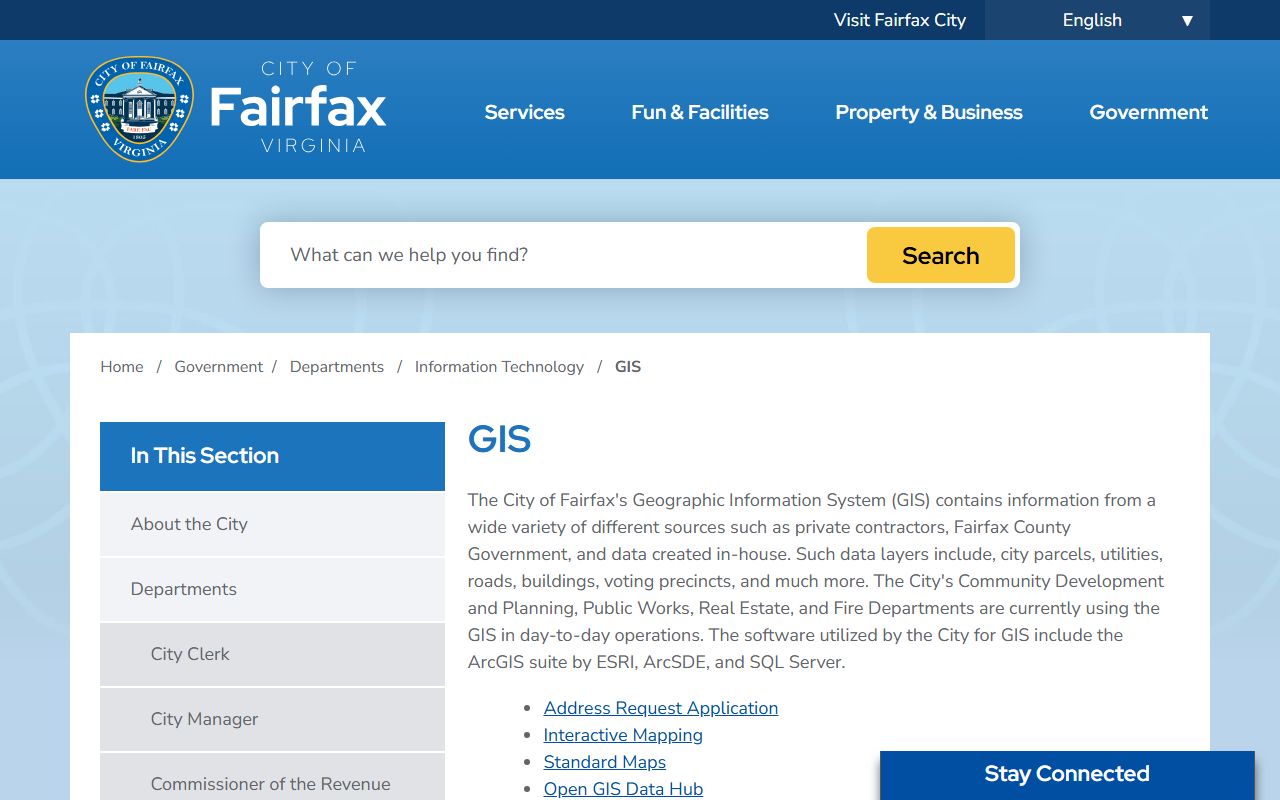Go to Departments in the breadcrumb
Screen dimensions: 1280x800
tap(337, 367)
